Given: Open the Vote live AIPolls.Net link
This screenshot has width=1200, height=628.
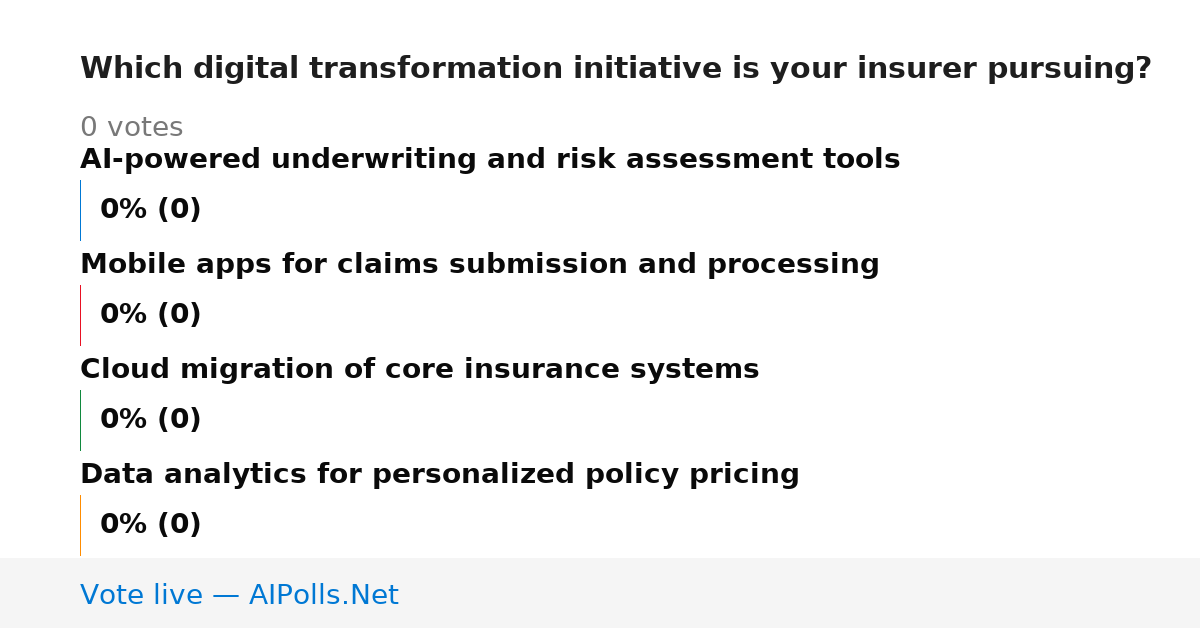Looking at the screenshot, I should point(239,596).
